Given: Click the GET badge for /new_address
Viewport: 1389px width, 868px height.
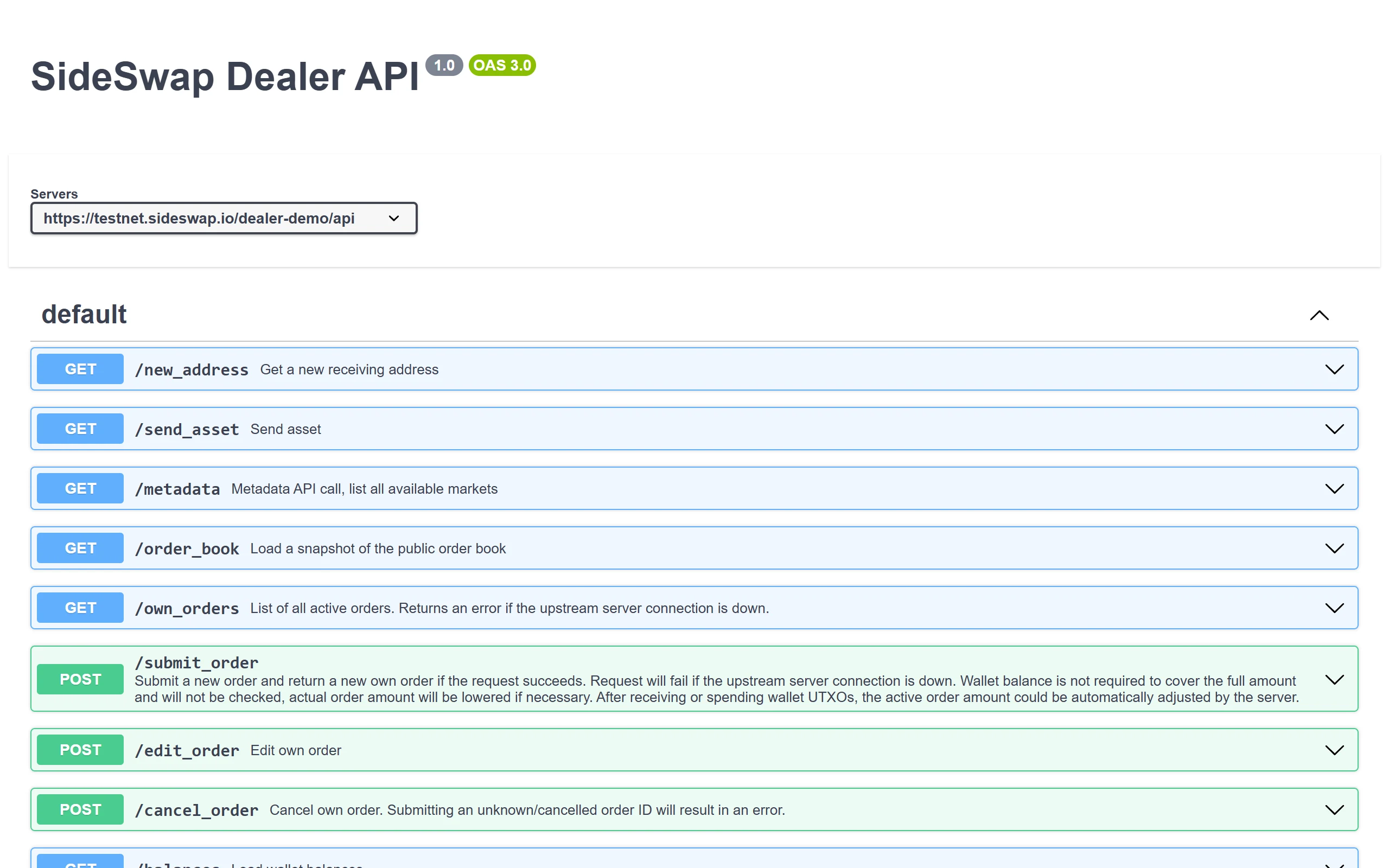Looking at the screenshot, I should pos(80,369).
